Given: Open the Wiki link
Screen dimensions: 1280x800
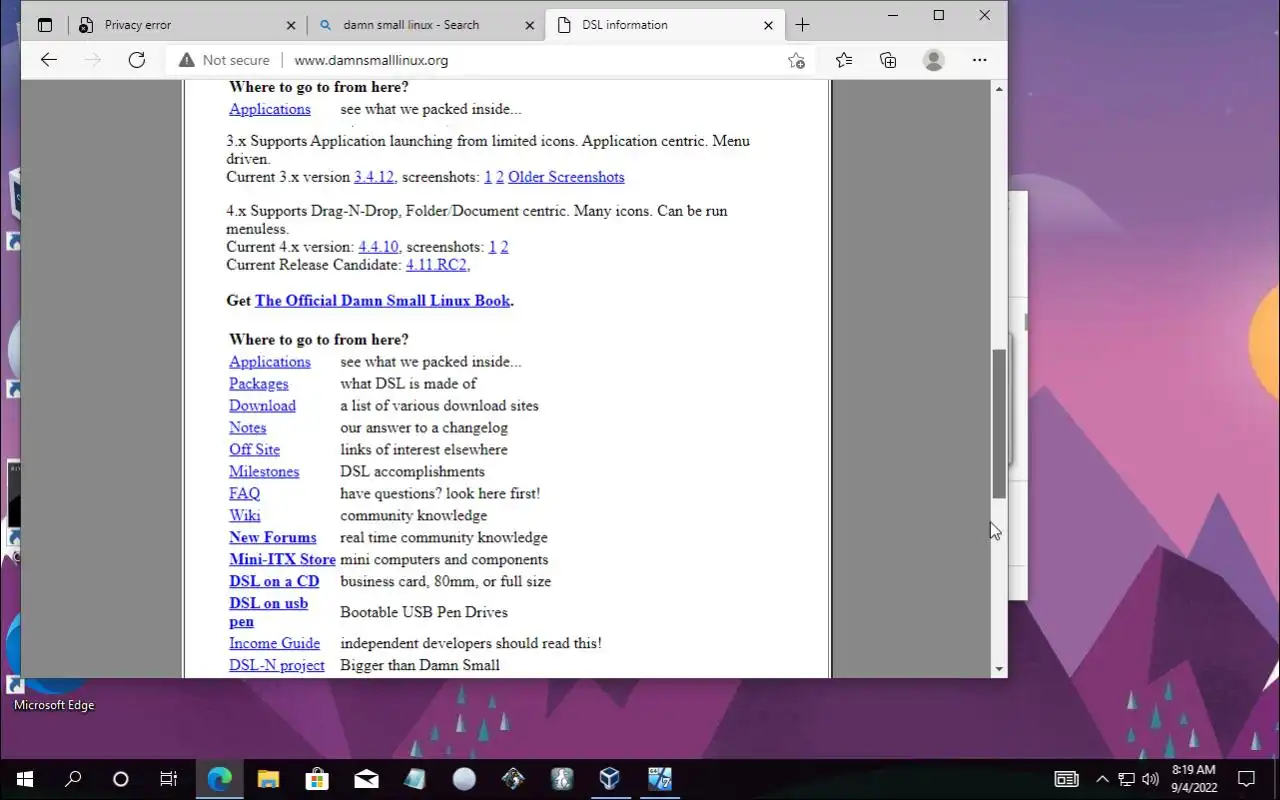Looking at the screenshot, I should pyautogui.click(x=244, y=516).
